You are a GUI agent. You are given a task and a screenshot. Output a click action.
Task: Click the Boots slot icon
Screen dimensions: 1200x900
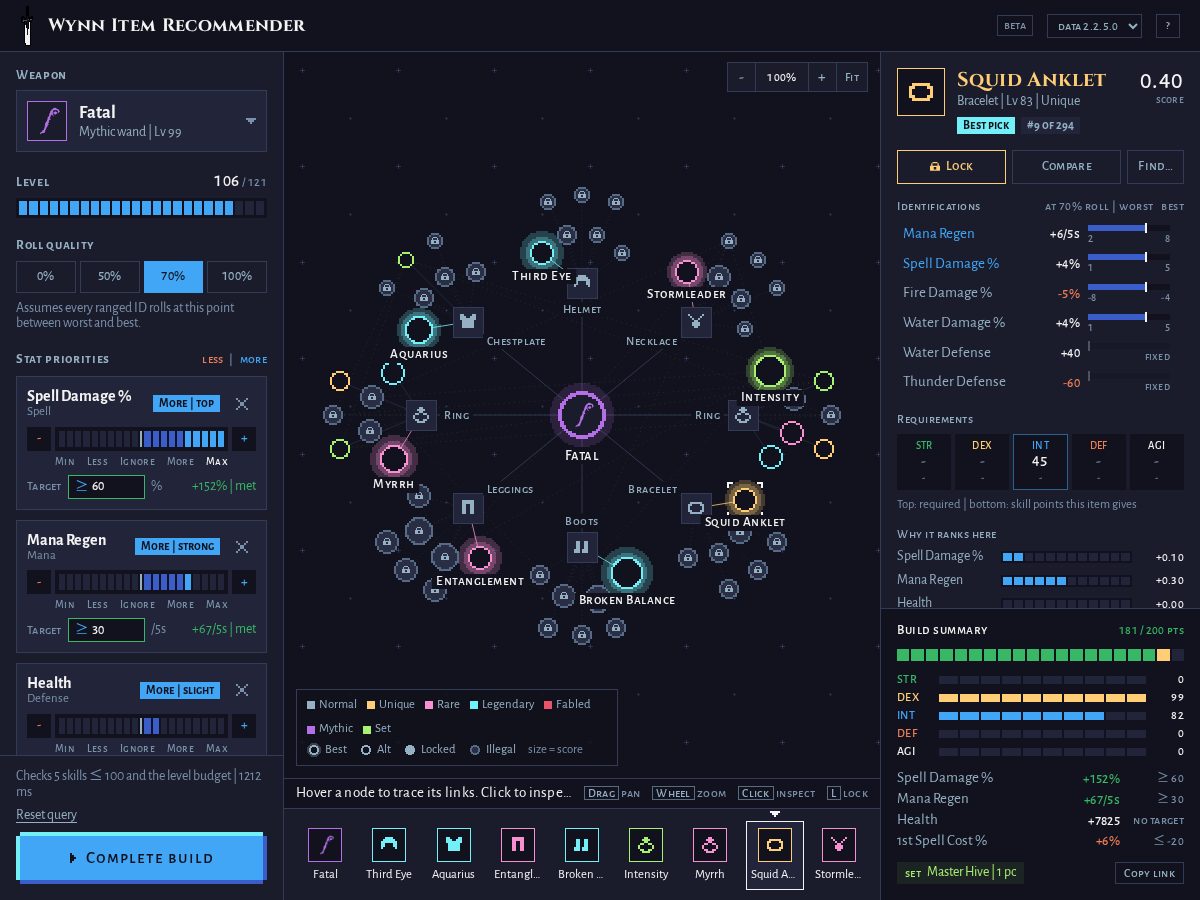582,547
